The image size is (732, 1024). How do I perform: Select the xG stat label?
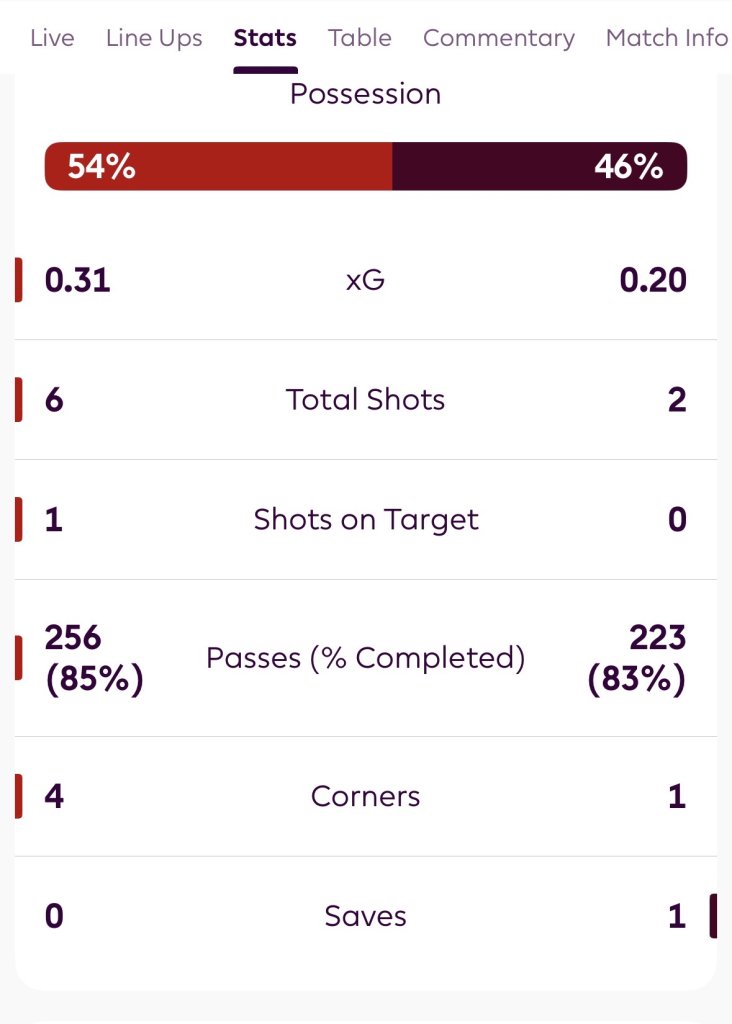tap(365, 280)
